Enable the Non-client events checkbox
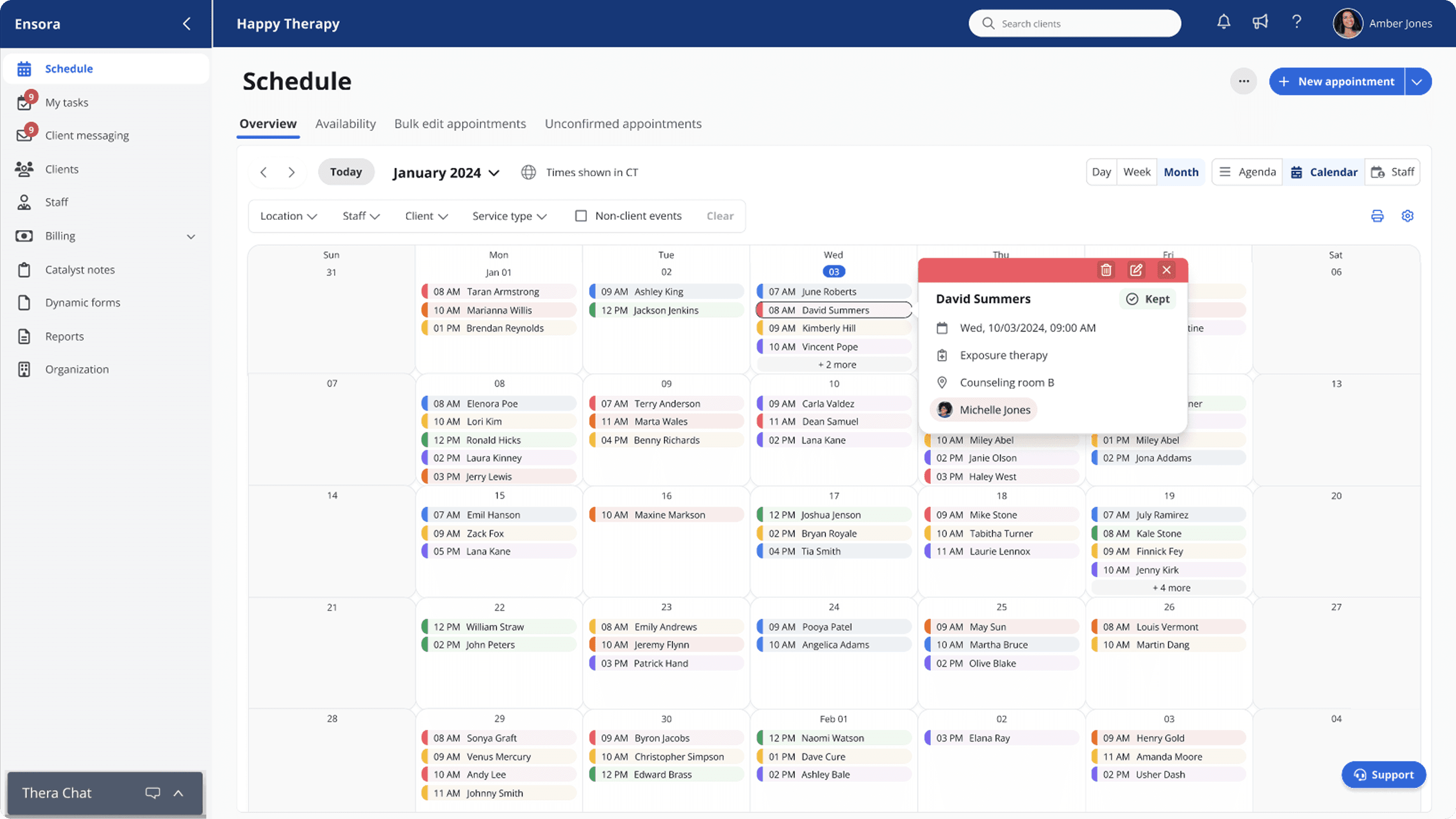 click(581, 215)
